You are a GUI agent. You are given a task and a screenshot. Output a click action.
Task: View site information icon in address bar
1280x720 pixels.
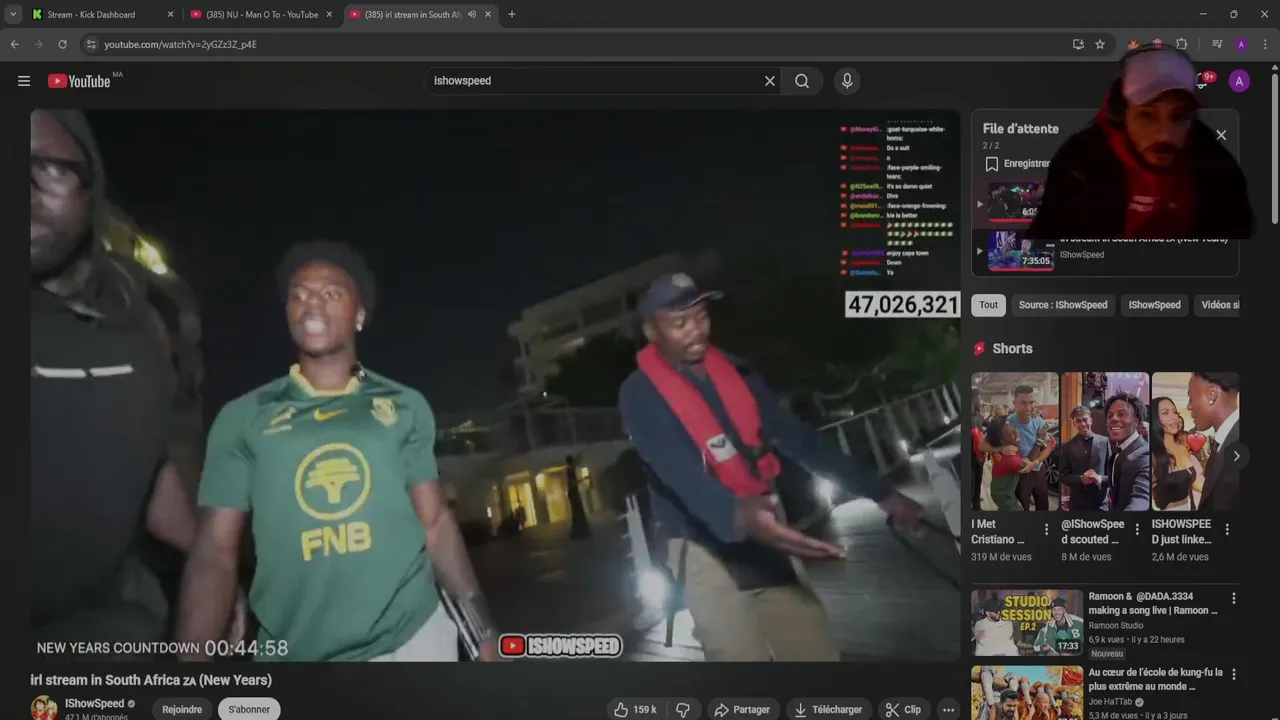coord(91,44)
